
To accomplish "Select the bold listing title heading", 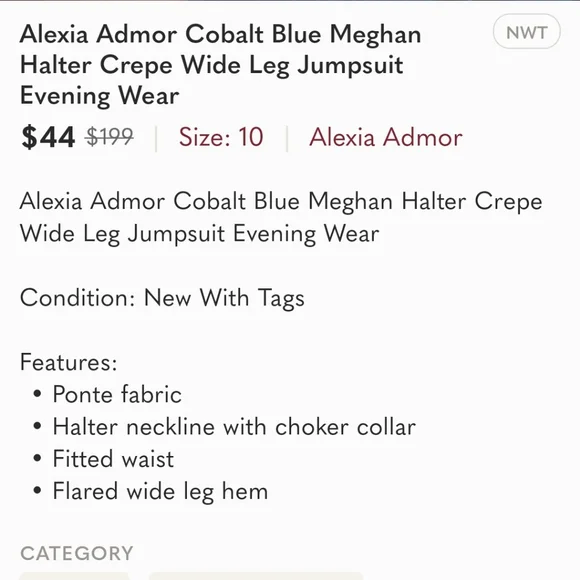I will pyautogui.click(x=220, y=65).
